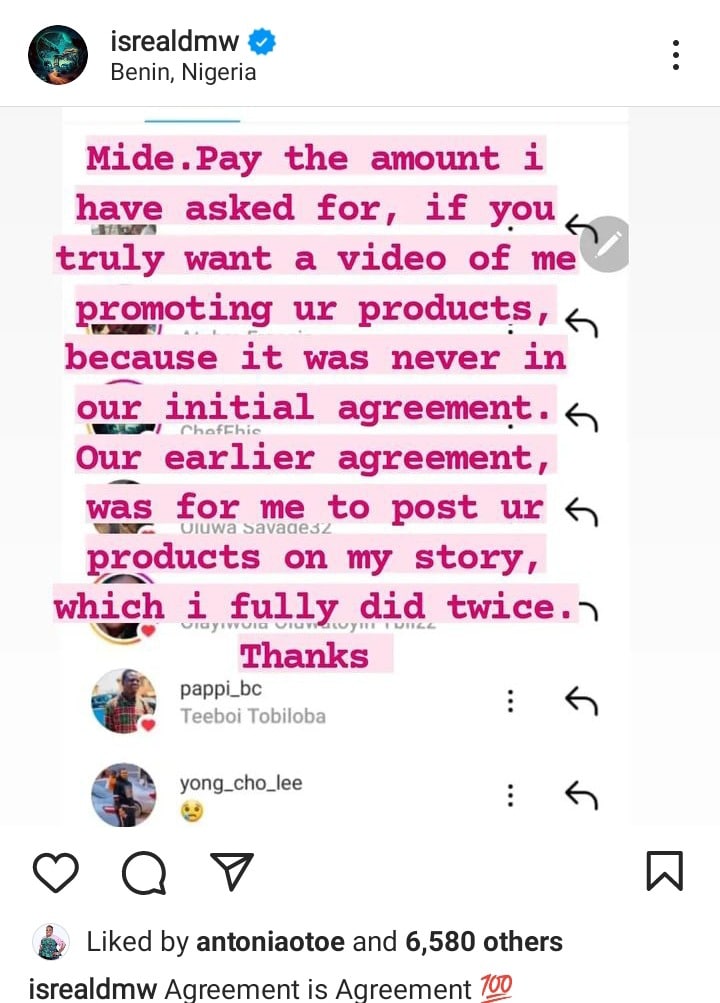View the 6,580 others who liked
This screenshot has height=1003, width=720.
click(484, 941)
